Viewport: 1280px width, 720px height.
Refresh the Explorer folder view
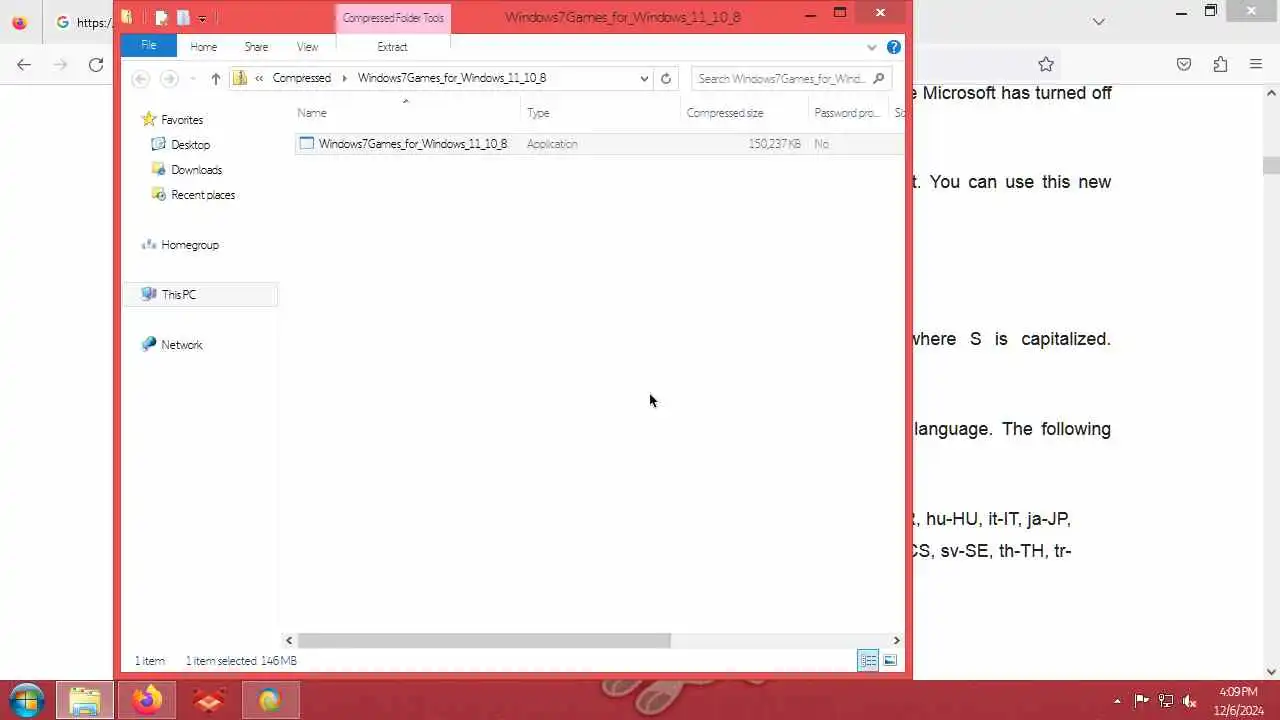(x=666, y=78)
